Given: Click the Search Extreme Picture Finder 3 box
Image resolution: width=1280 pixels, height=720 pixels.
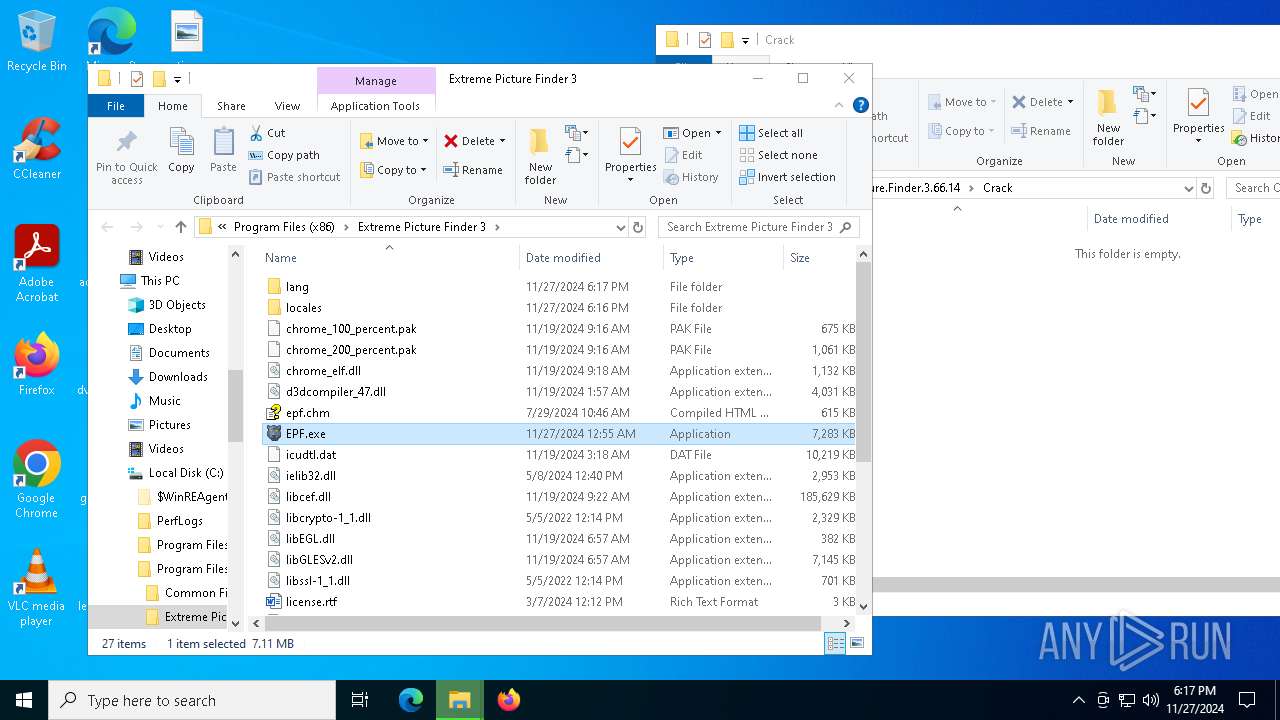Looking at the screenshot, I should coord(758,227).
